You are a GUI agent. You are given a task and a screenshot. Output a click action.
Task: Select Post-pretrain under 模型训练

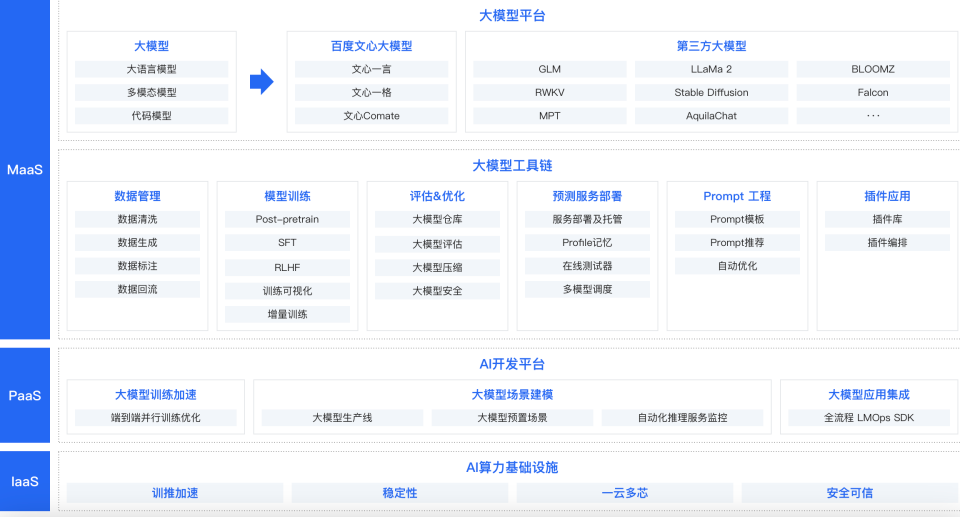(x=287, y=219)
